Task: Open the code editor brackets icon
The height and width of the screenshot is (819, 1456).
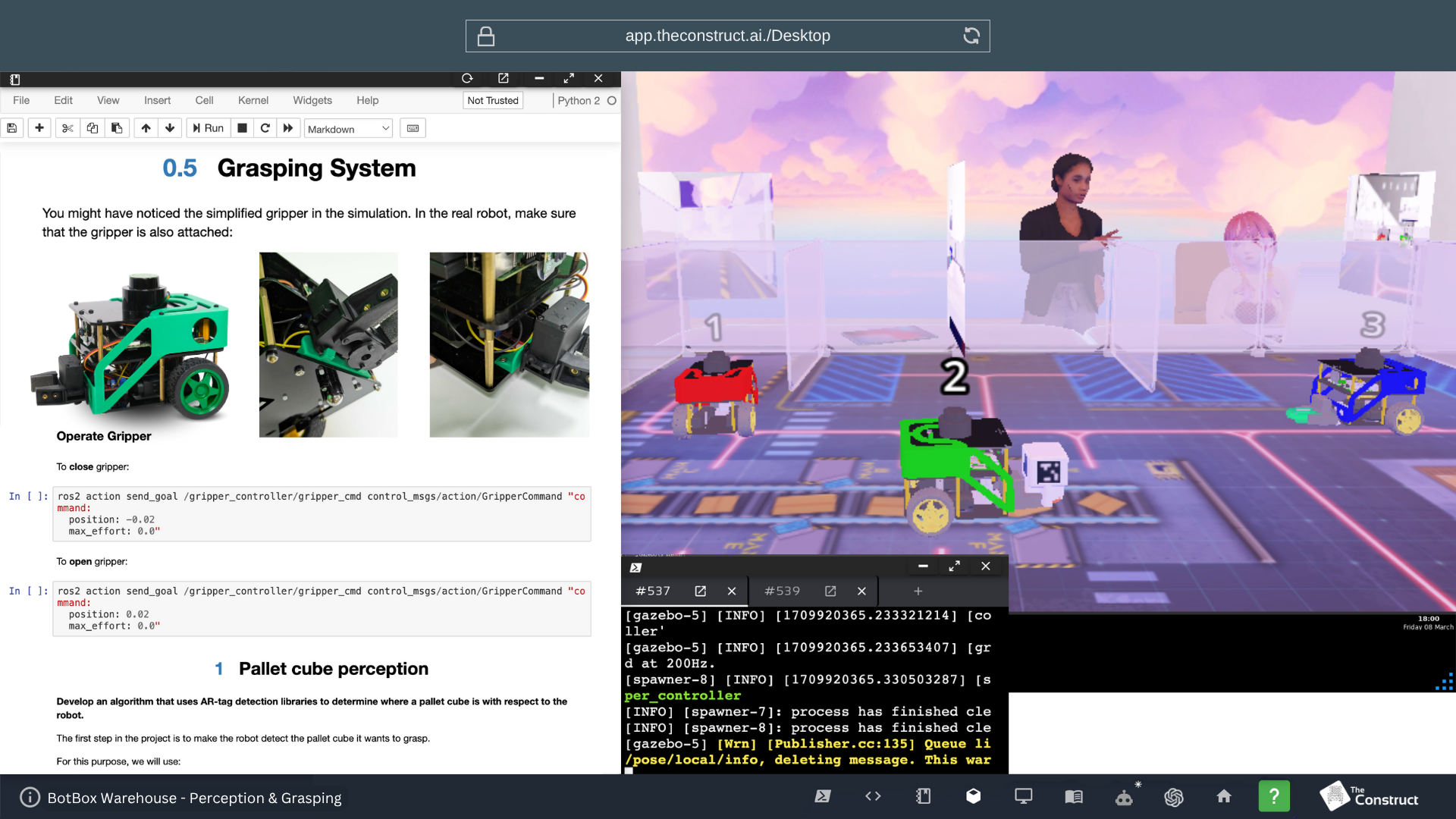Action: point(873,796)
